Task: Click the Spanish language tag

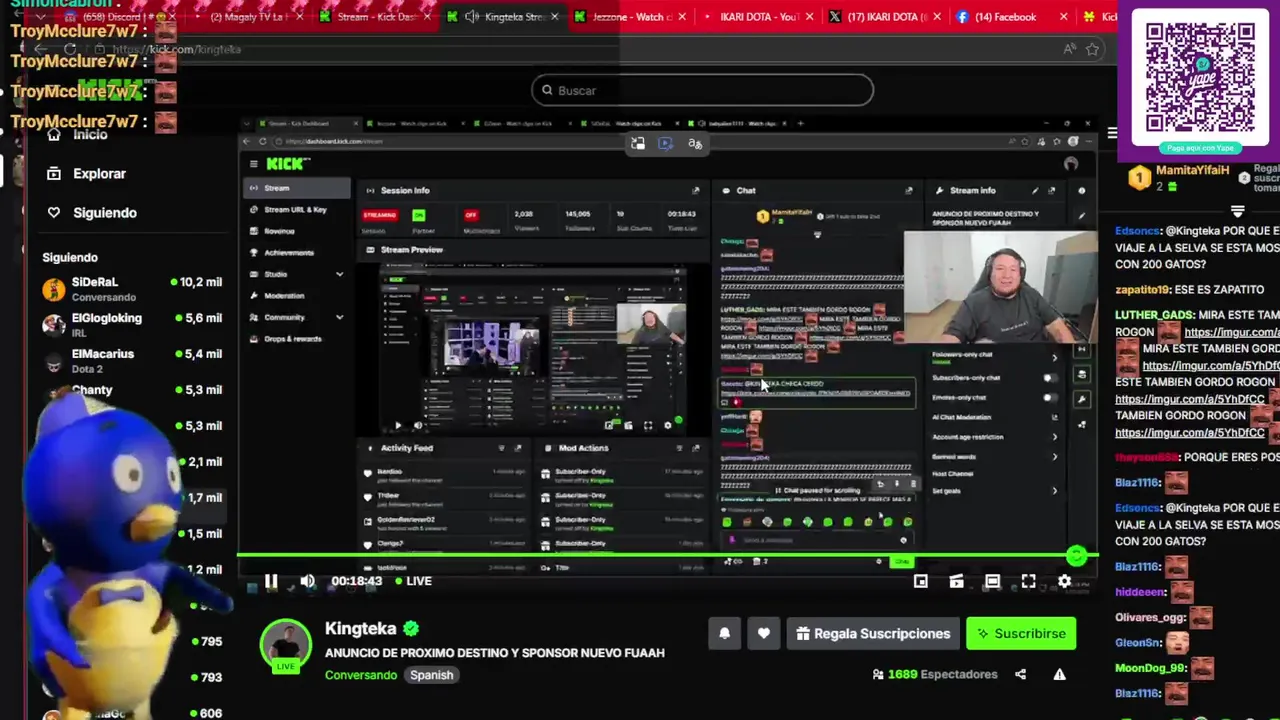Action: [431, 675]
